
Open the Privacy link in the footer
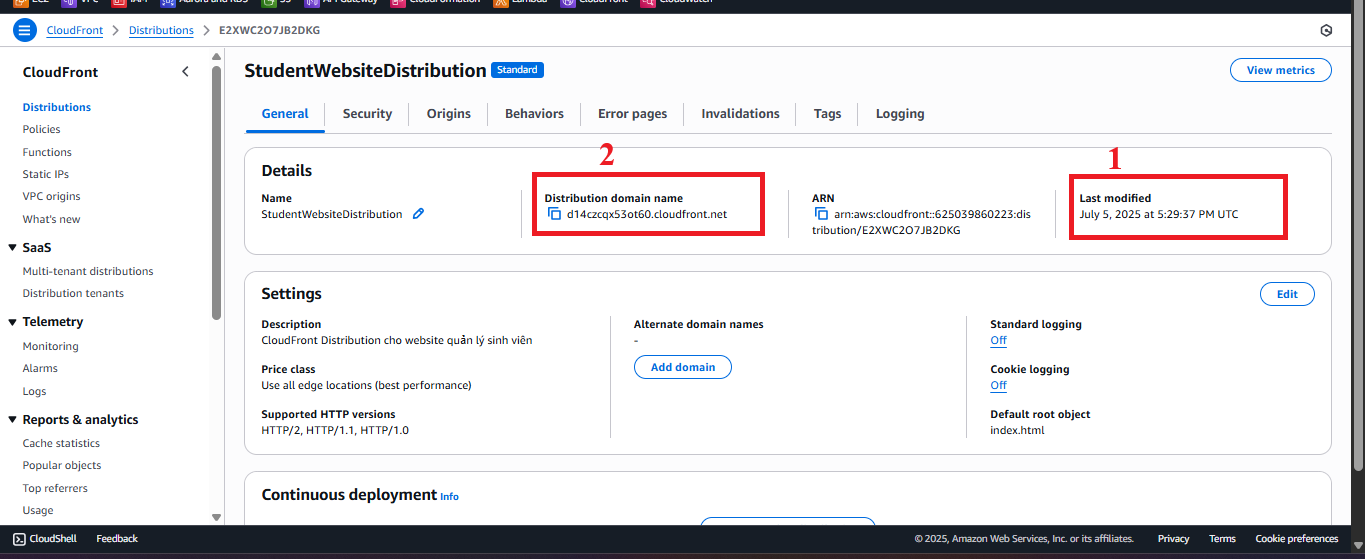point(1173,538)
